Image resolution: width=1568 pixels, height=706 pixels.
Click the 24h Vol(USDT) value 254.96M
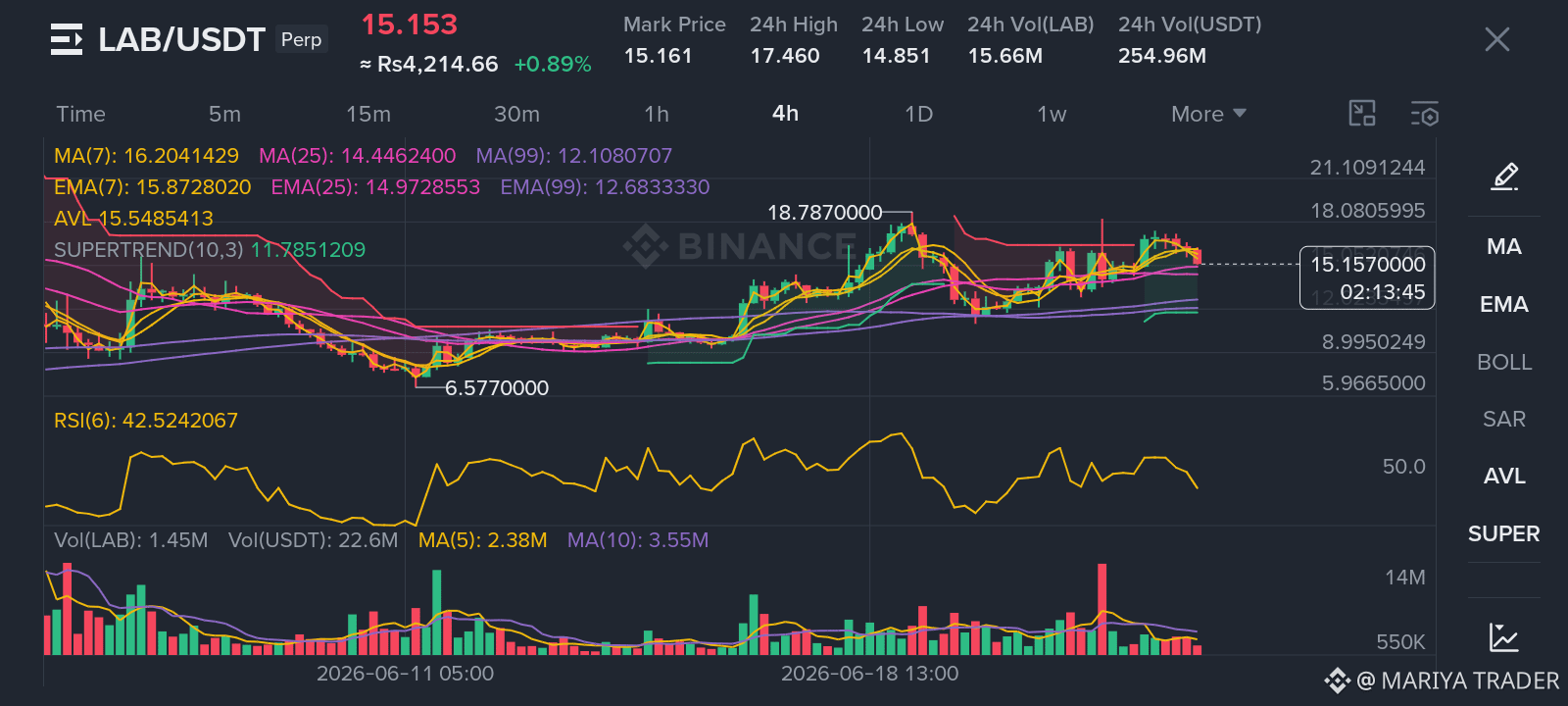pyautogui.click(x=1162, y=56)
